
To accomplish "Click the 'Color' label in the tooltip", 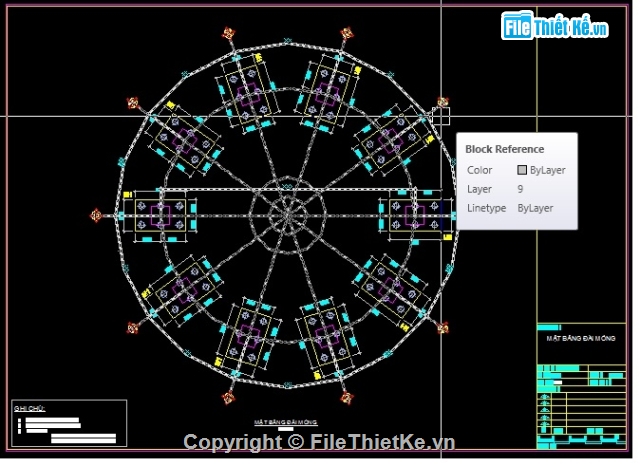I will (480, 170).
